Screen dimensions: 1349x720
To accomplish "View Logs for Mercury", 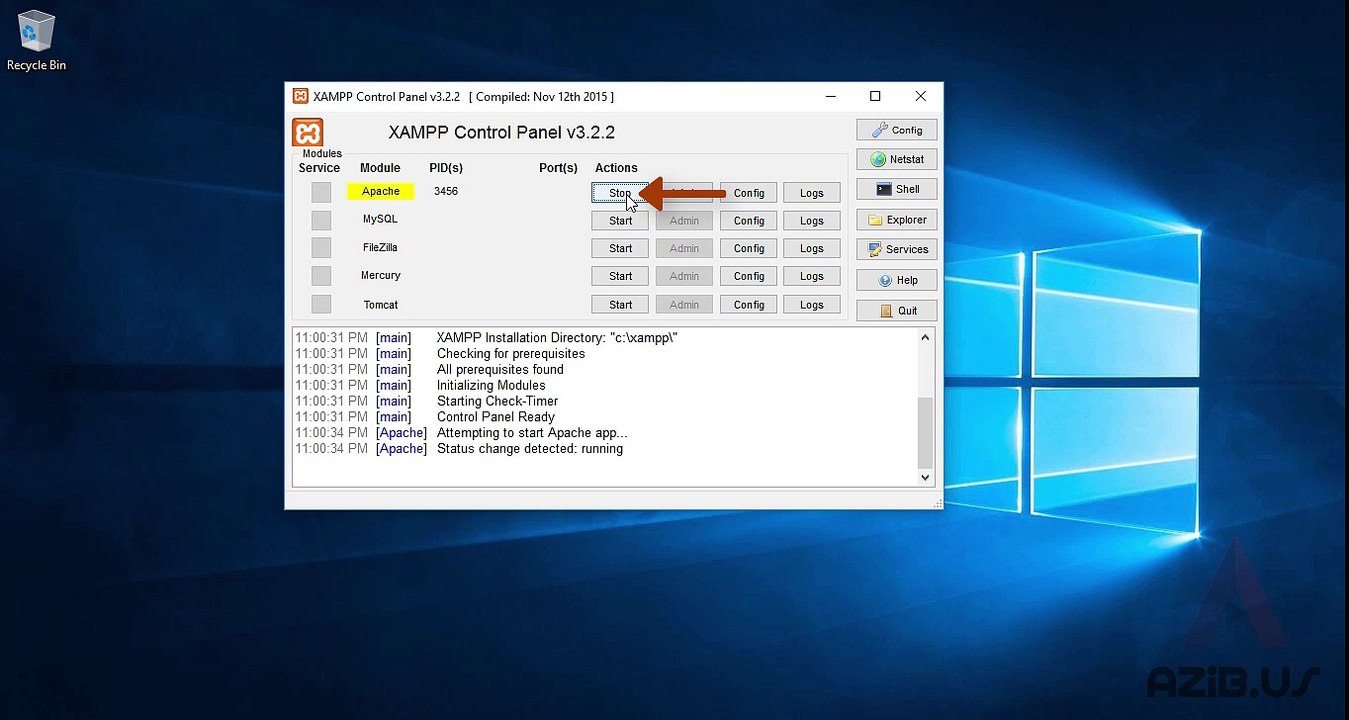I will pyautogui.click(x=812, y=277).
